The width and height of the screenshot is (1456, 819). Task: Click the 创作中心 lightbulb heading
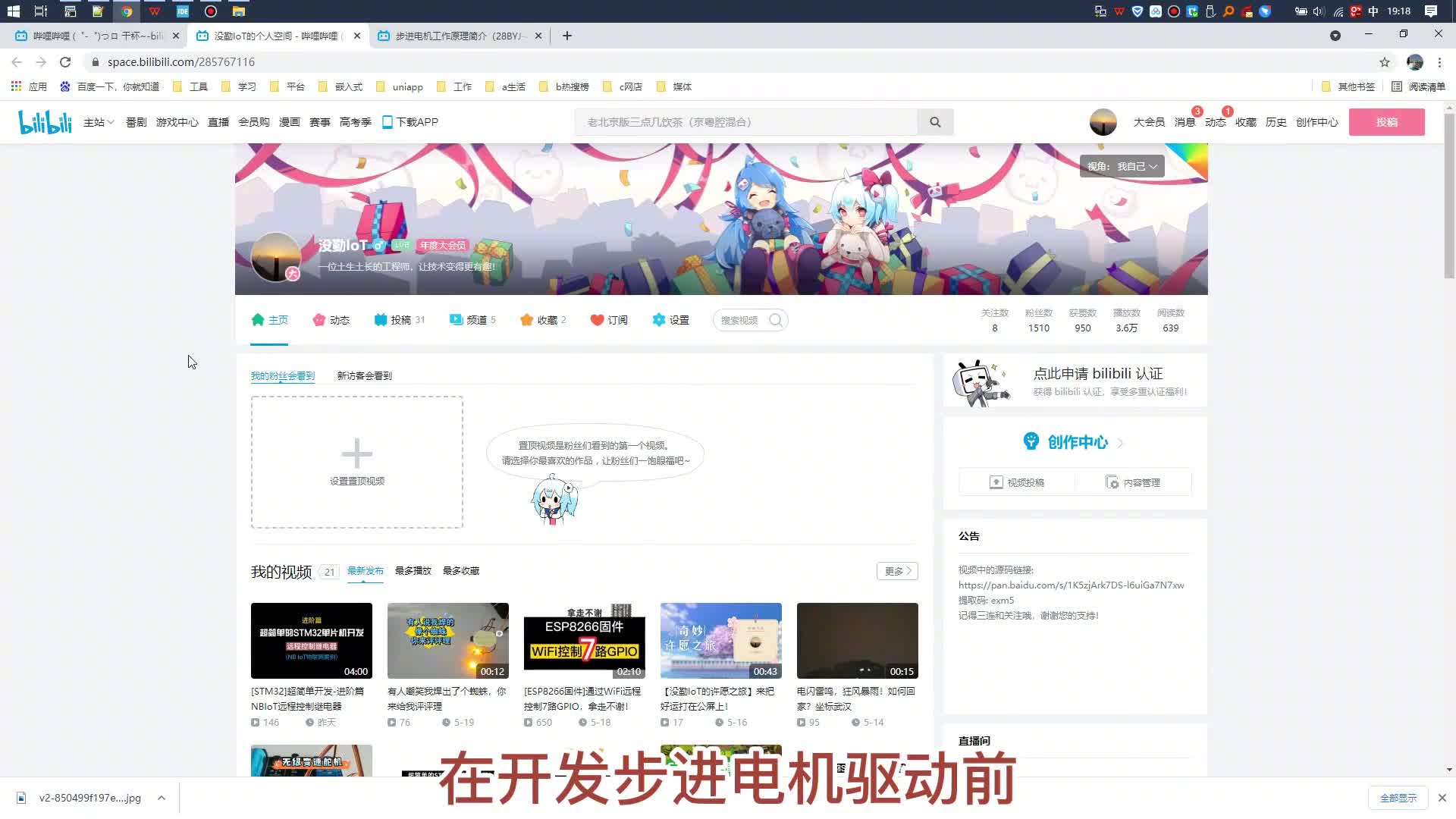point(1072,442)
